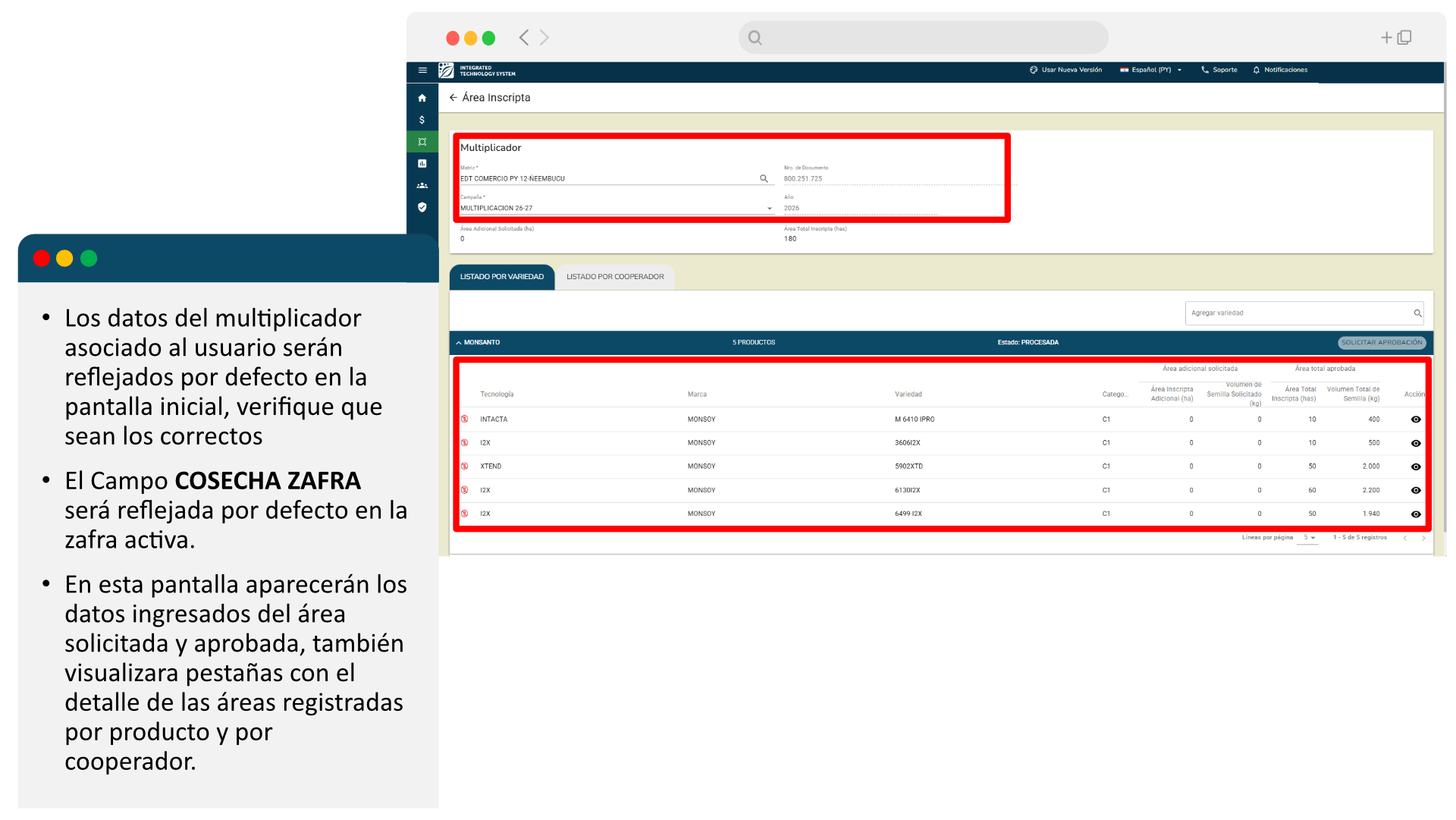The image size is (1456, 820).
Task: Click the 1 - 5 de 5 registros text
Action: point(1360,538)
